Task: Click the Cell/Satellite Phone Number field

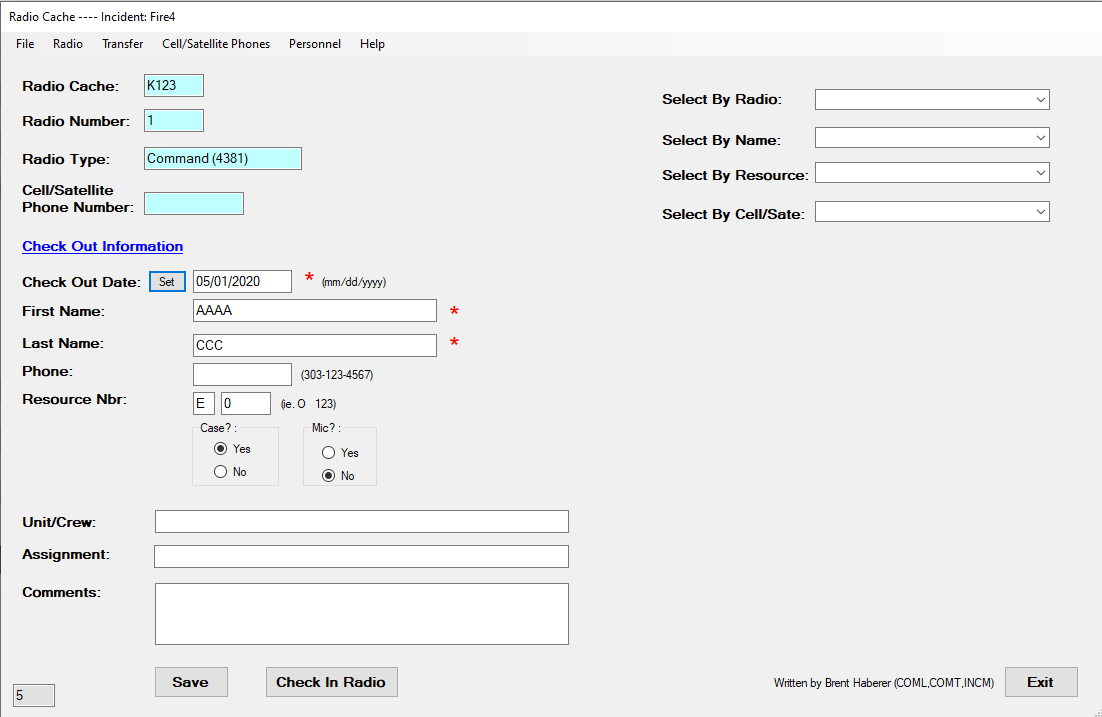Action: coord(194,203)
